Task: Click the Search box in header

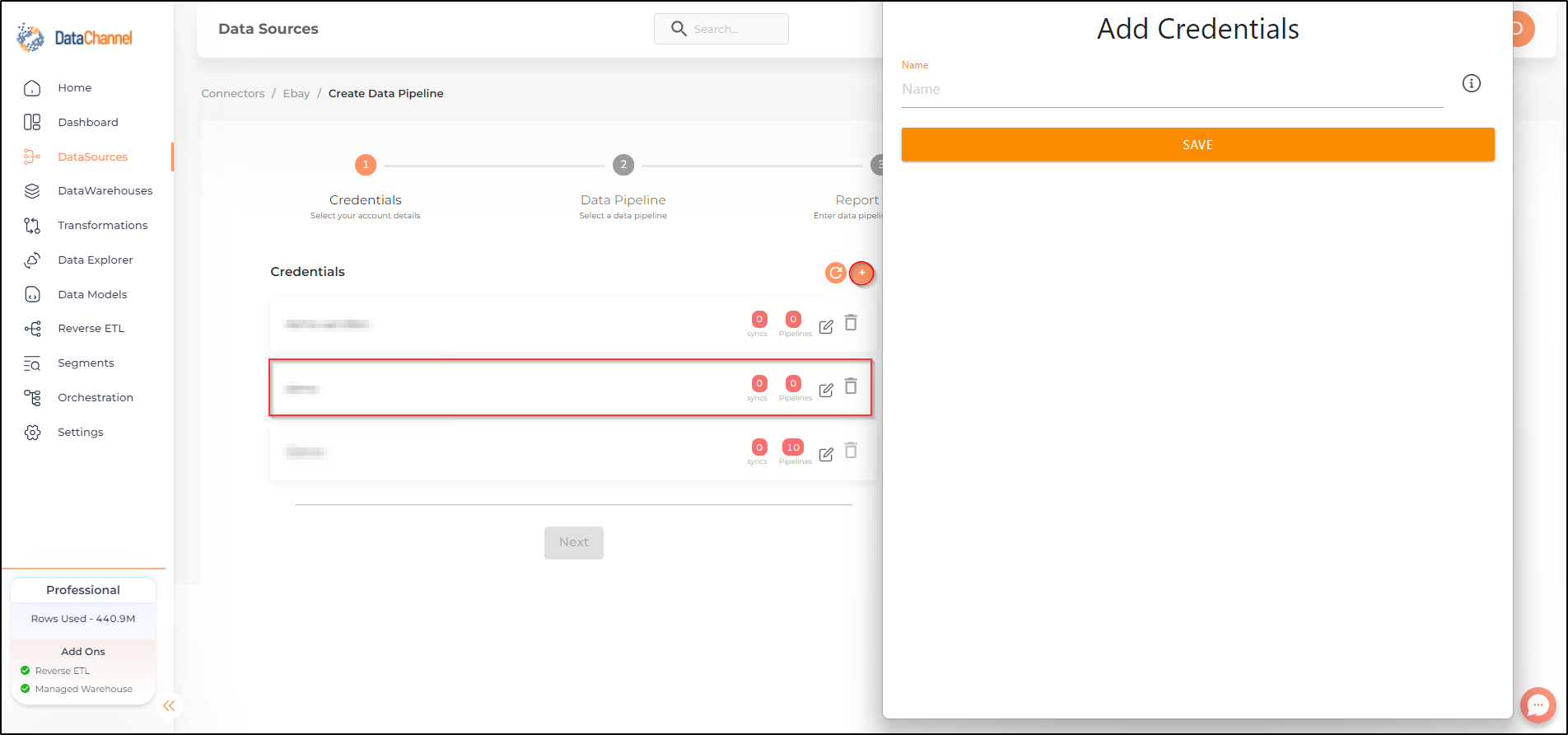Action: [x=721, y=29]
